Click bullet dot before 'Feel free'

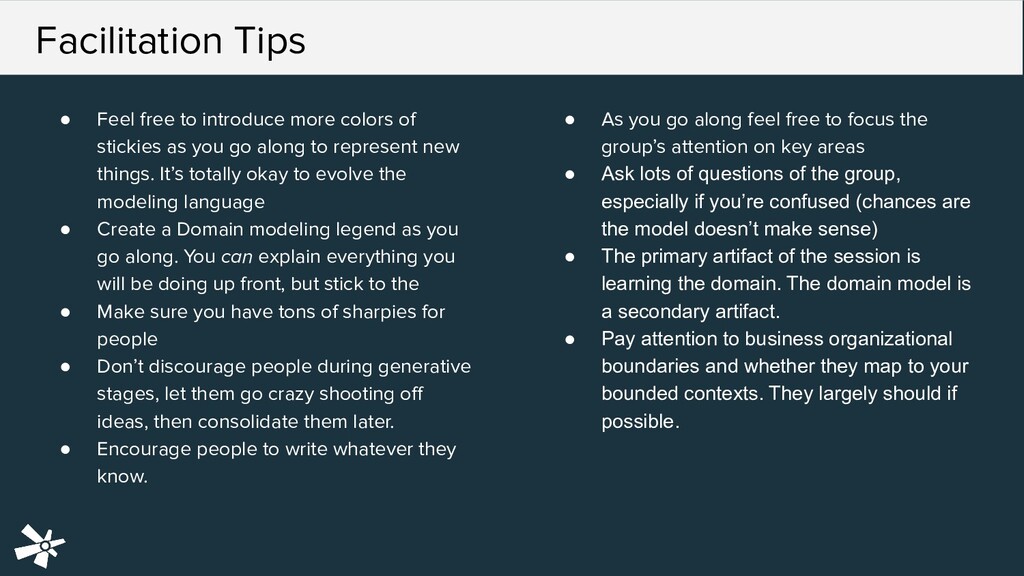(65, 120)
